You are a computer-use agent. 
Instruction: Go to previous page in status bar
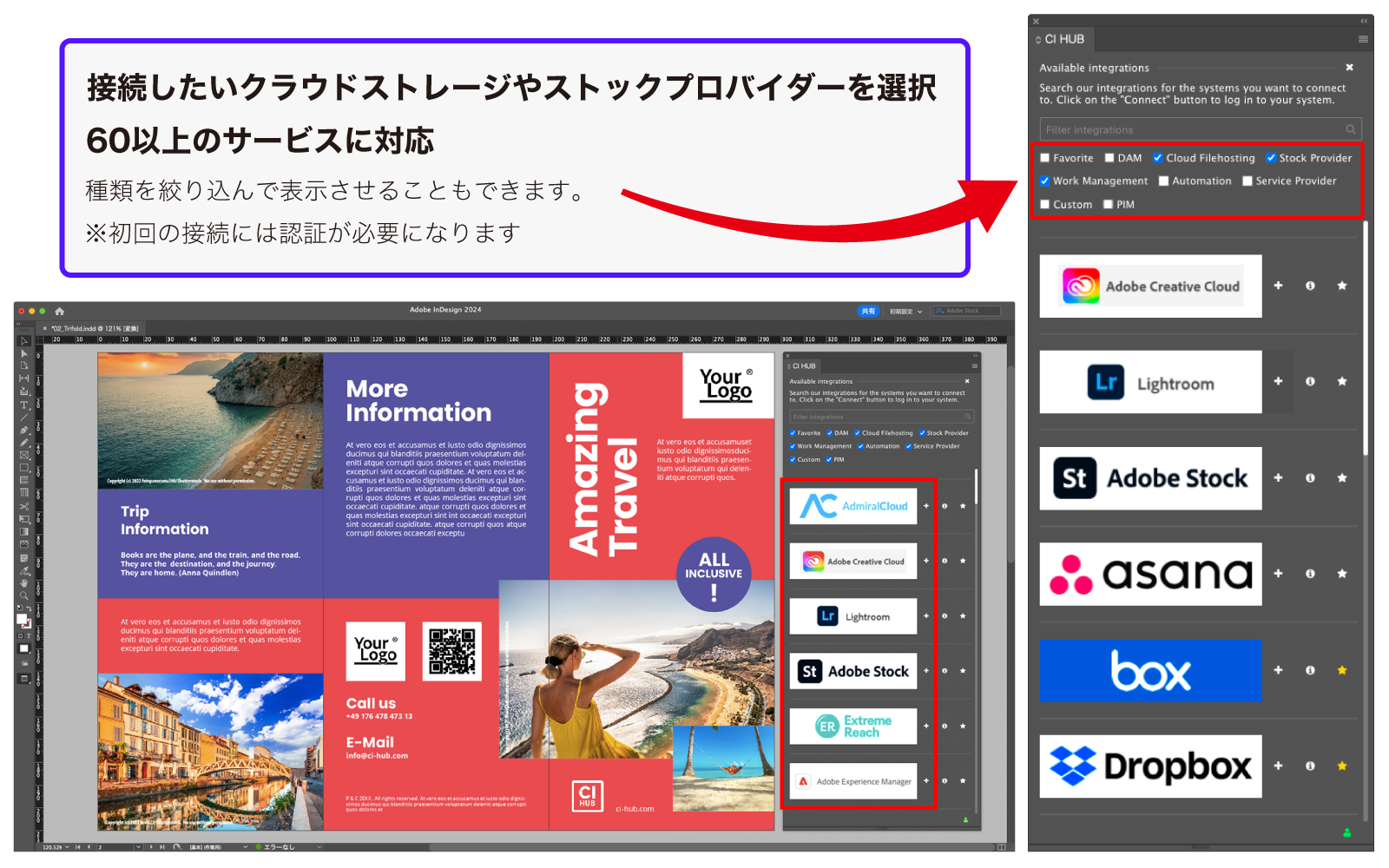tap(89, 847)
